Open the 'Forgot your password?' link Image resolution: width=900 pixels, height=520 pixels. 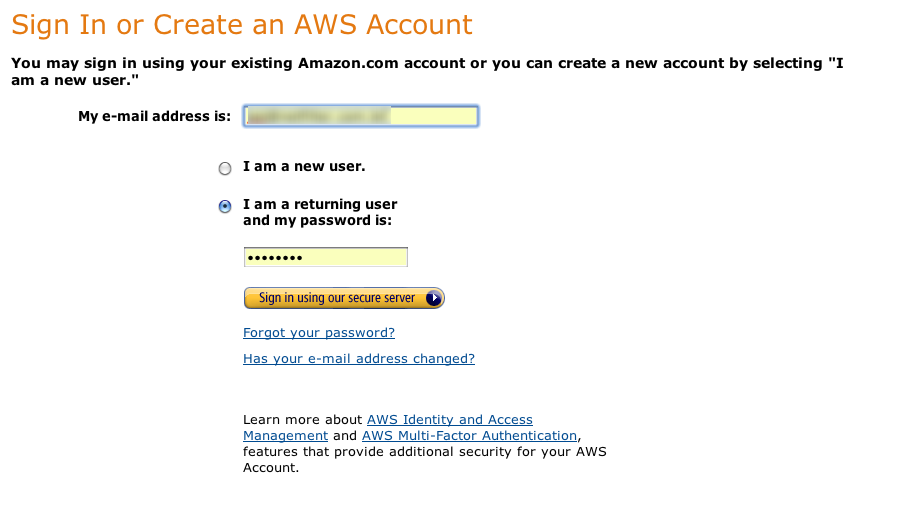tap(319, 333)
